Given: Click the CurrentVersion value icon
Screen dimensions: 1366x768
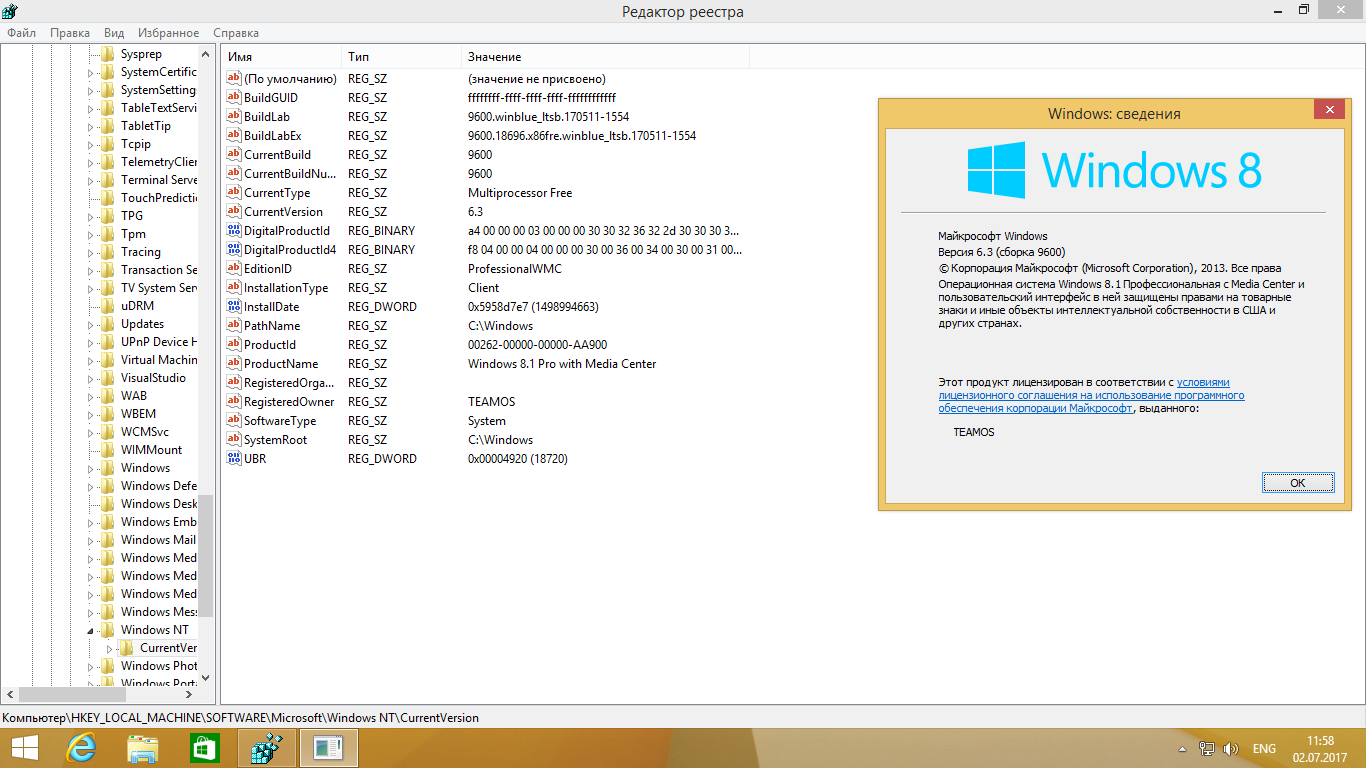Looking at the screenshot, I should tap(234, 212).
